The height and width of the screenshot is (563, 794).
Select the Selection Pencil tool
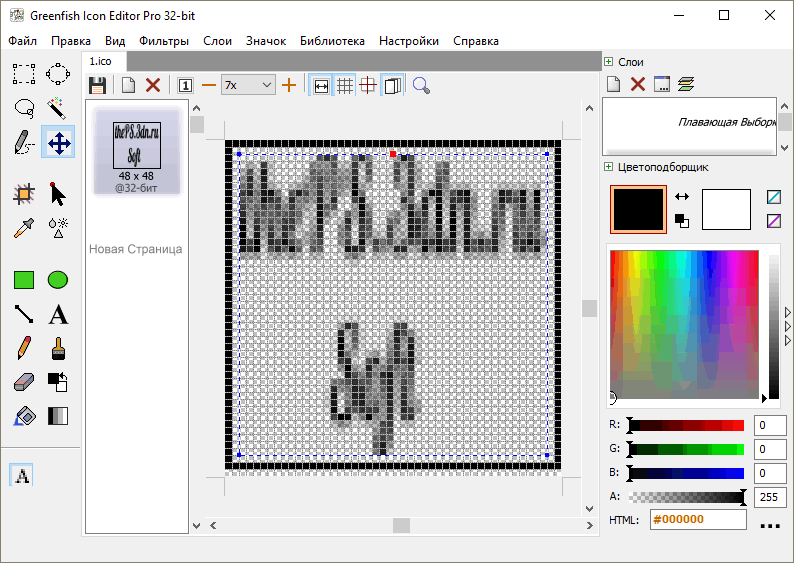tap(24, 142)
